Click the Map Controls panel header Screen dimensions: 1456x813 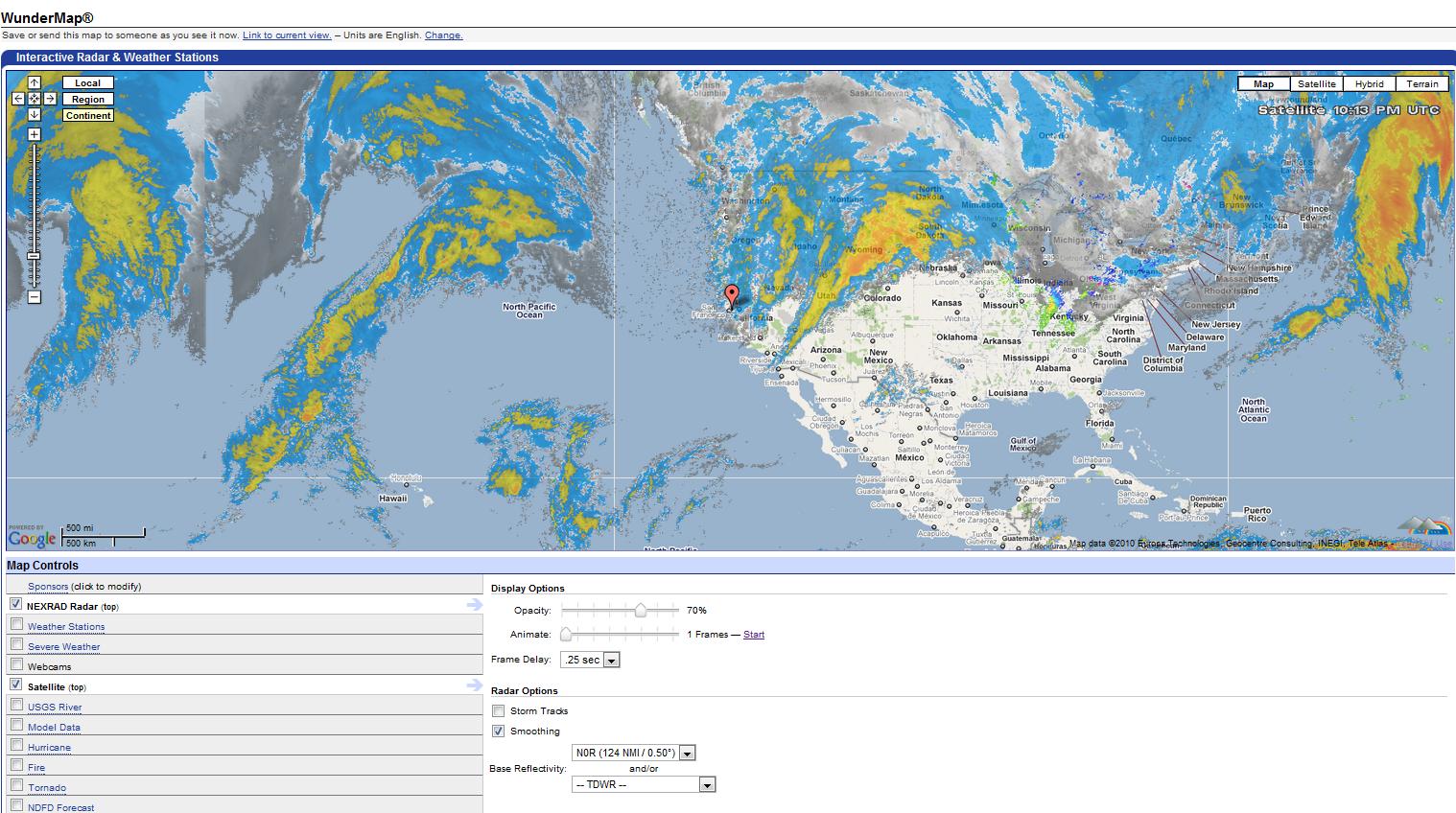(728, 565)
